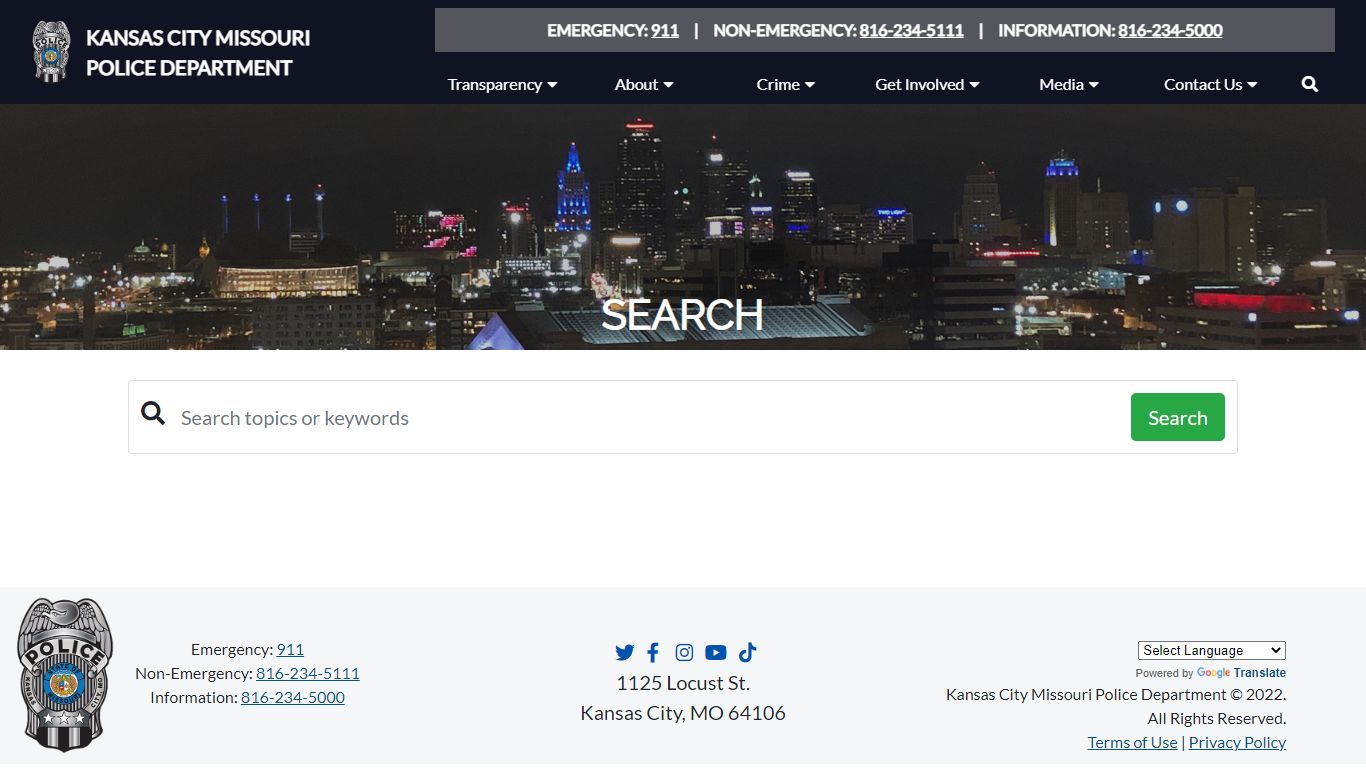Click header information number 816-234-5000
Viewport: 1366px width, 768px height.
(1170, 30)
